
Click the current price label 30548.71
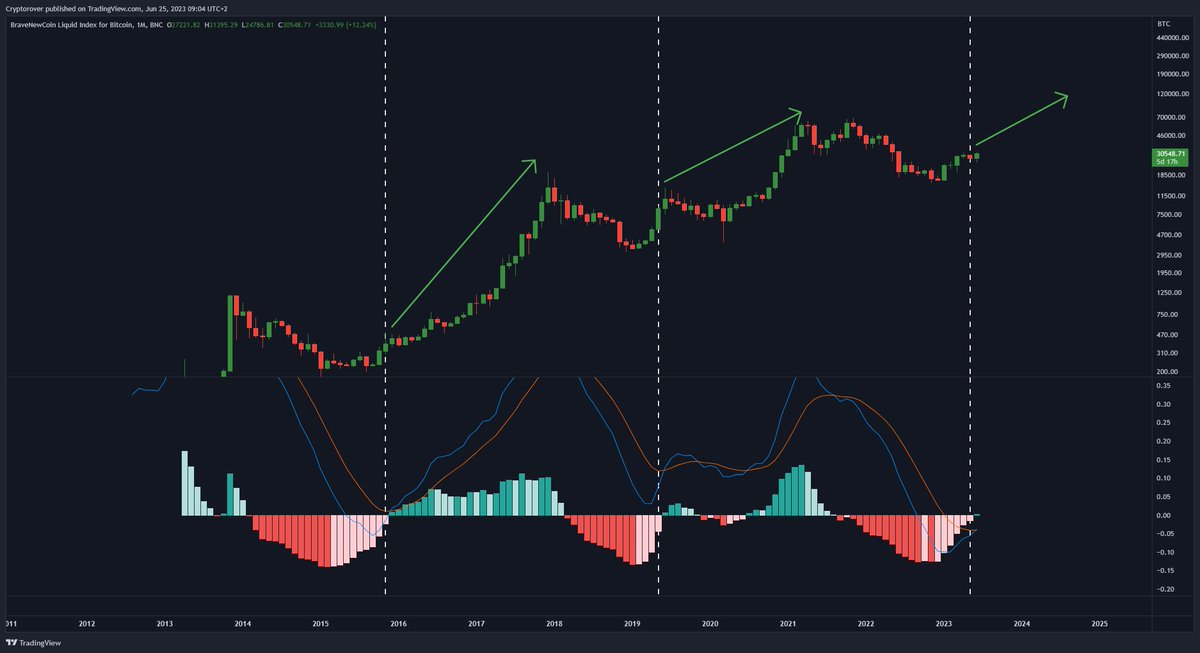(1169, 153)
